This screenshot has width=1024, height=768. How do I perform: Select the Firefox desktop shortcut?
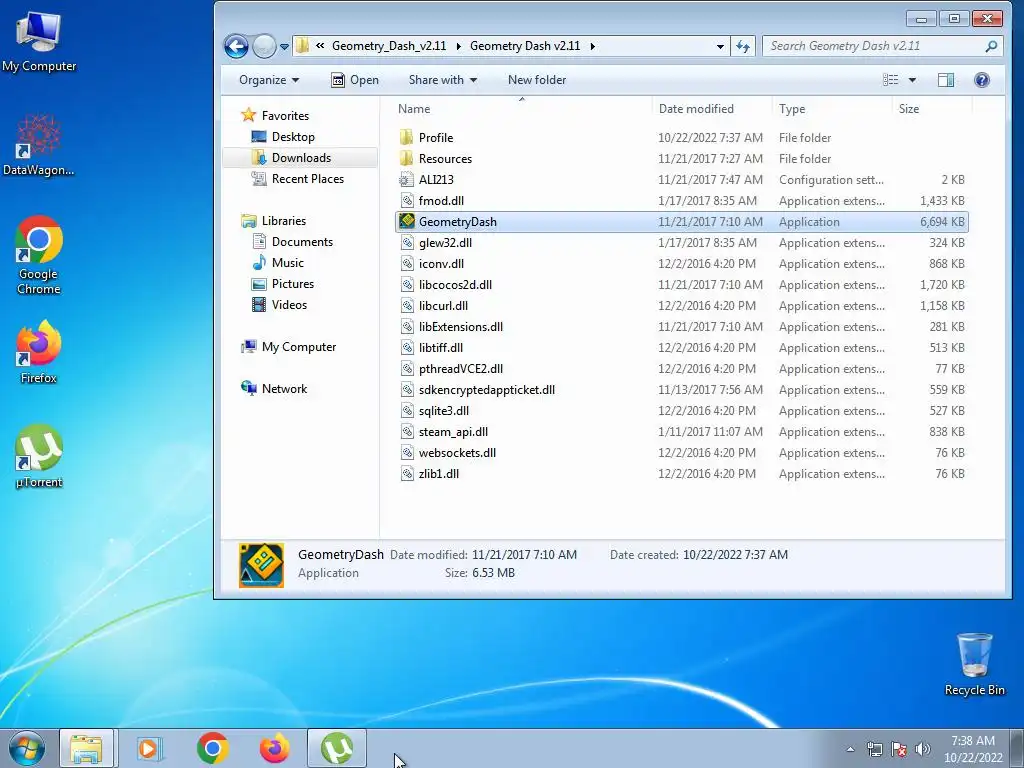tap(39, 352)
